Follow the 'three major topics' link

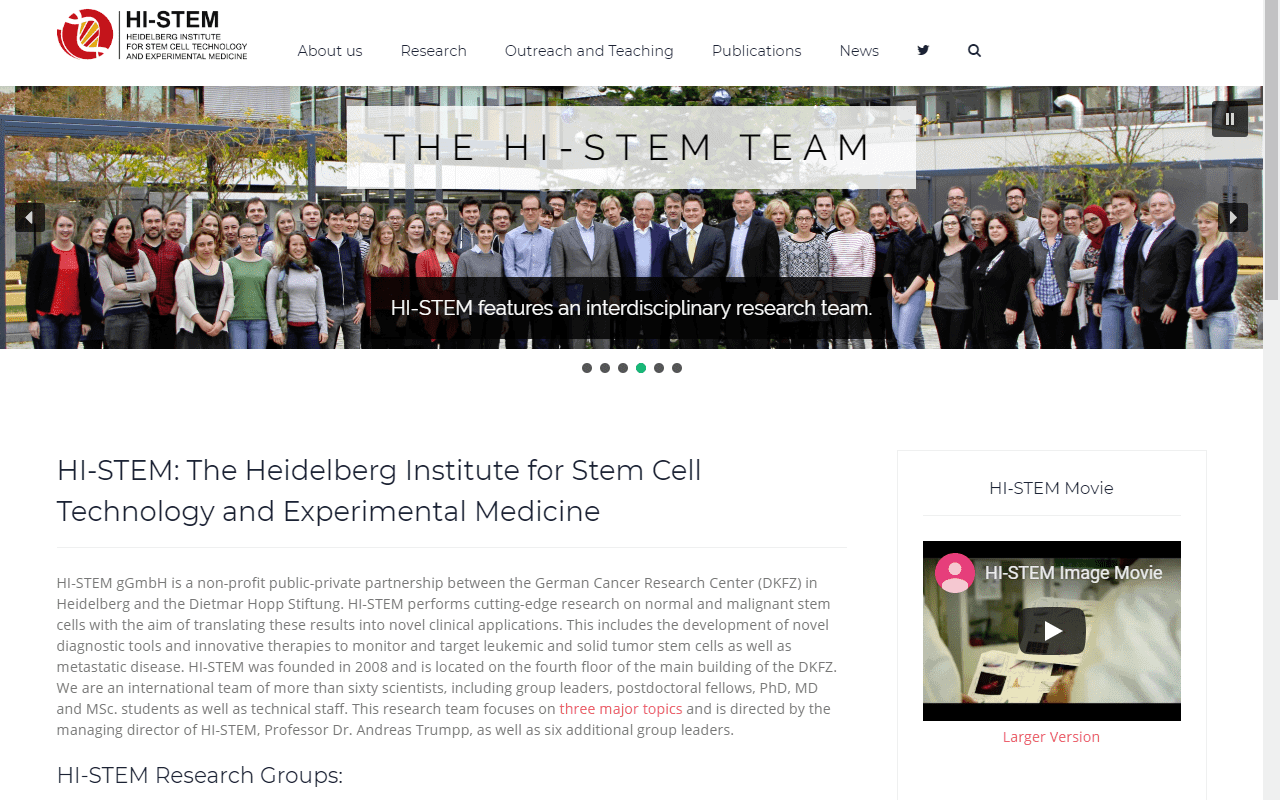pos(621,709)
